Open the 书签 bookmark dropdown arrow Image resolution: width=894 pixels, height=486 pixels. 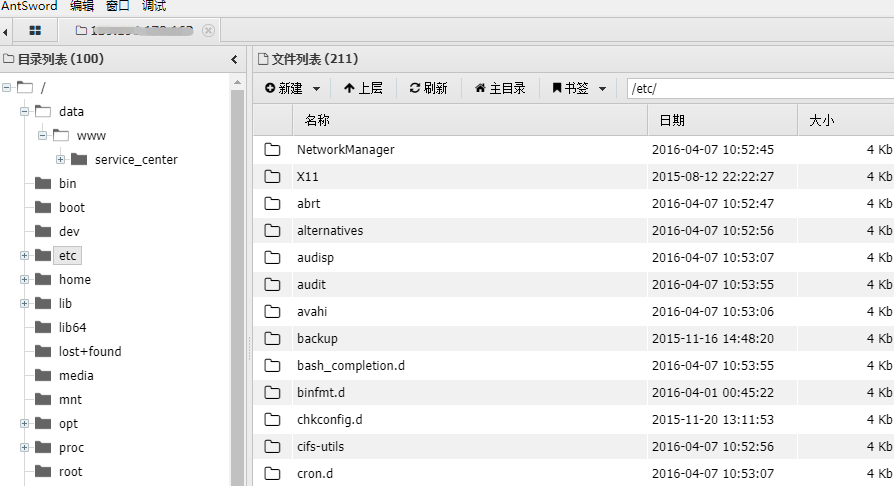[x=603, y=89]
